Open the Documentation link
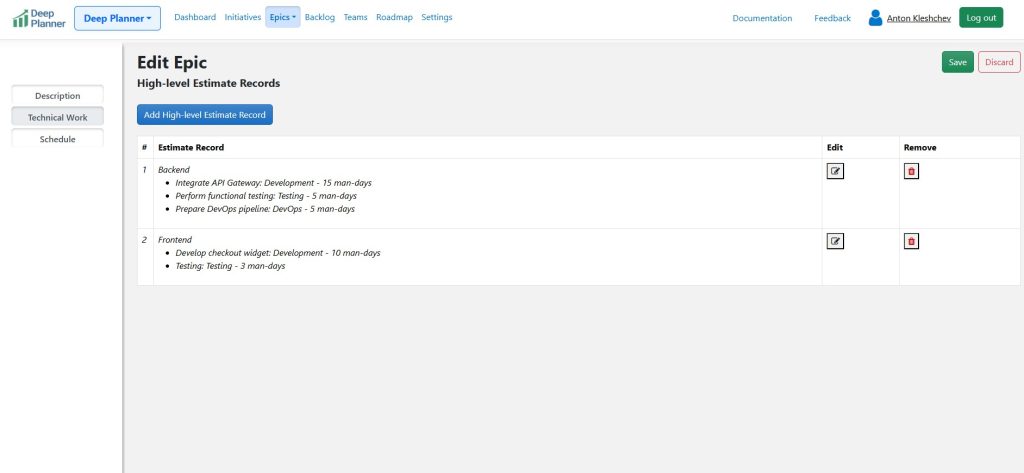This screenshot has width=1024, height=473. point(762,18)
